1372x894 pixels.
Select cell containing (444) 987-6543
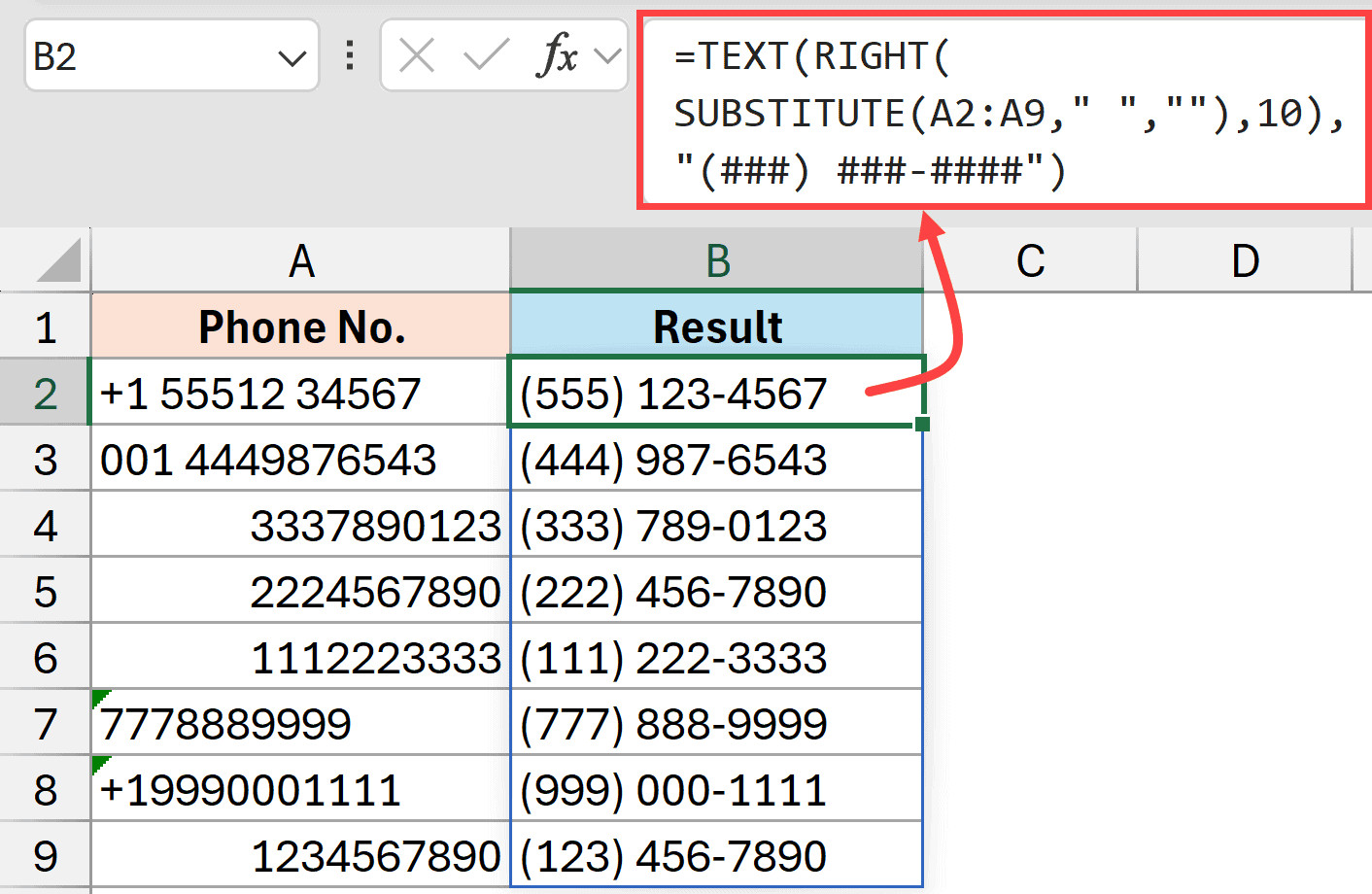click(x=717, y=460)
